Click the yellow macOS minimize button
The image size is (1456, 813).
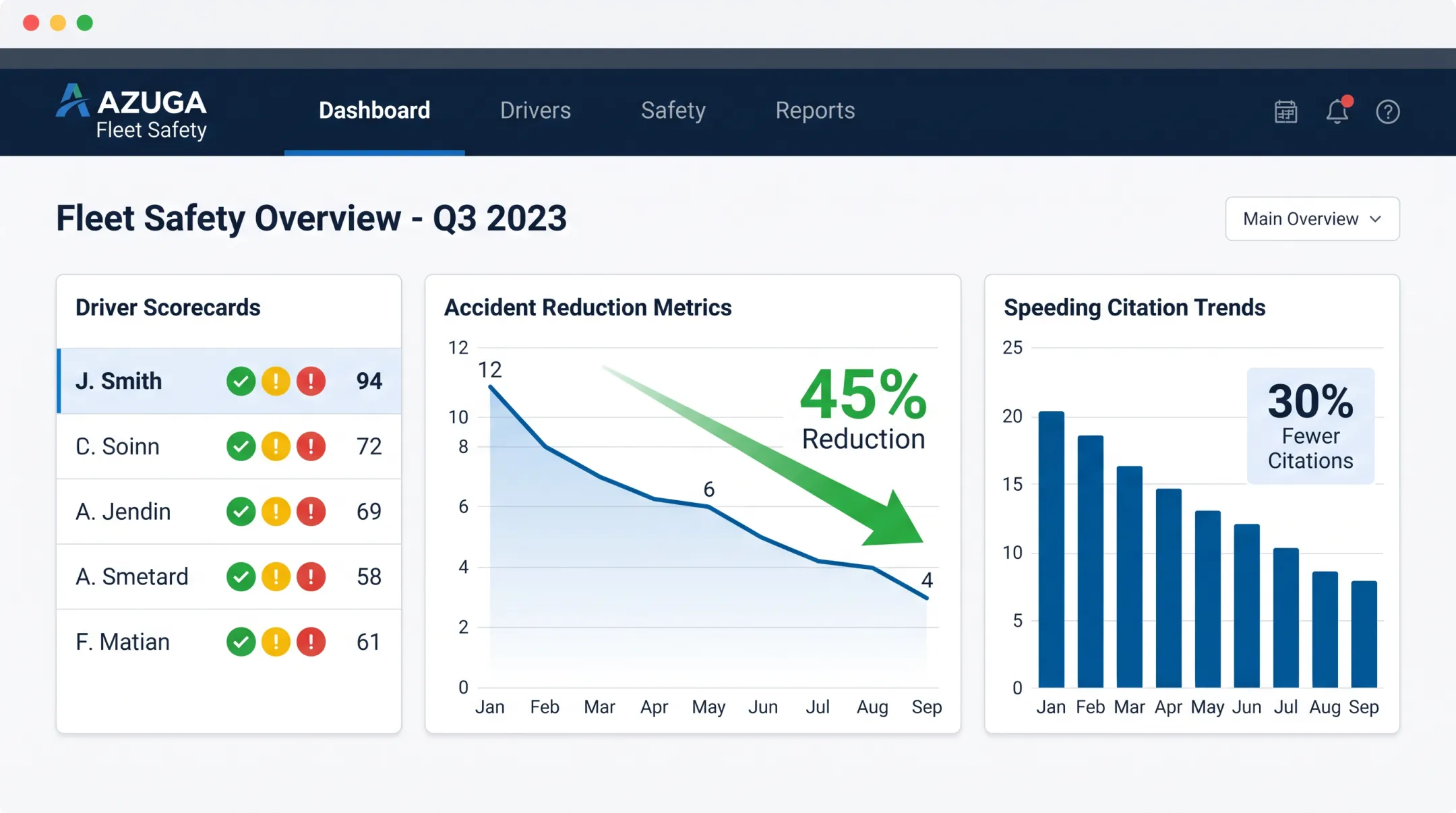tap(58, 23)
